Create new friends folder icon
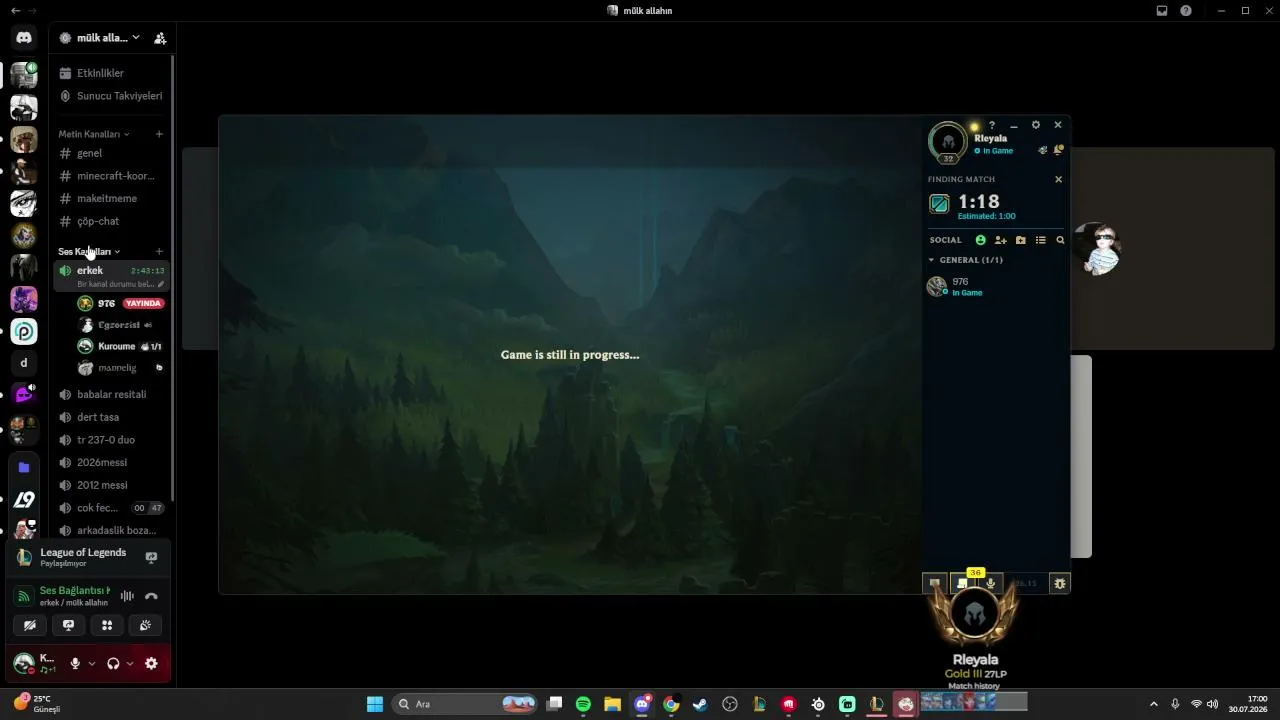Screen dimensions: 1280x720 tap(1020, 240)
